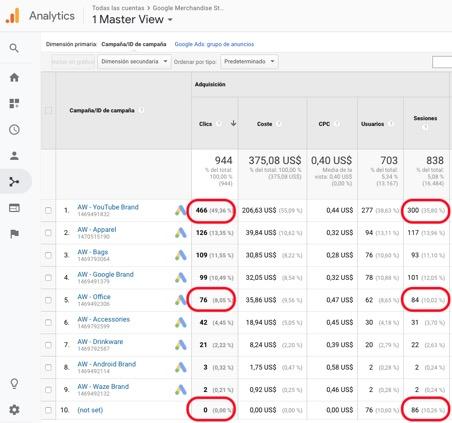Open Audience person icon
The height and width of the screenshot is (423, 452).
(x=14, y=156)
